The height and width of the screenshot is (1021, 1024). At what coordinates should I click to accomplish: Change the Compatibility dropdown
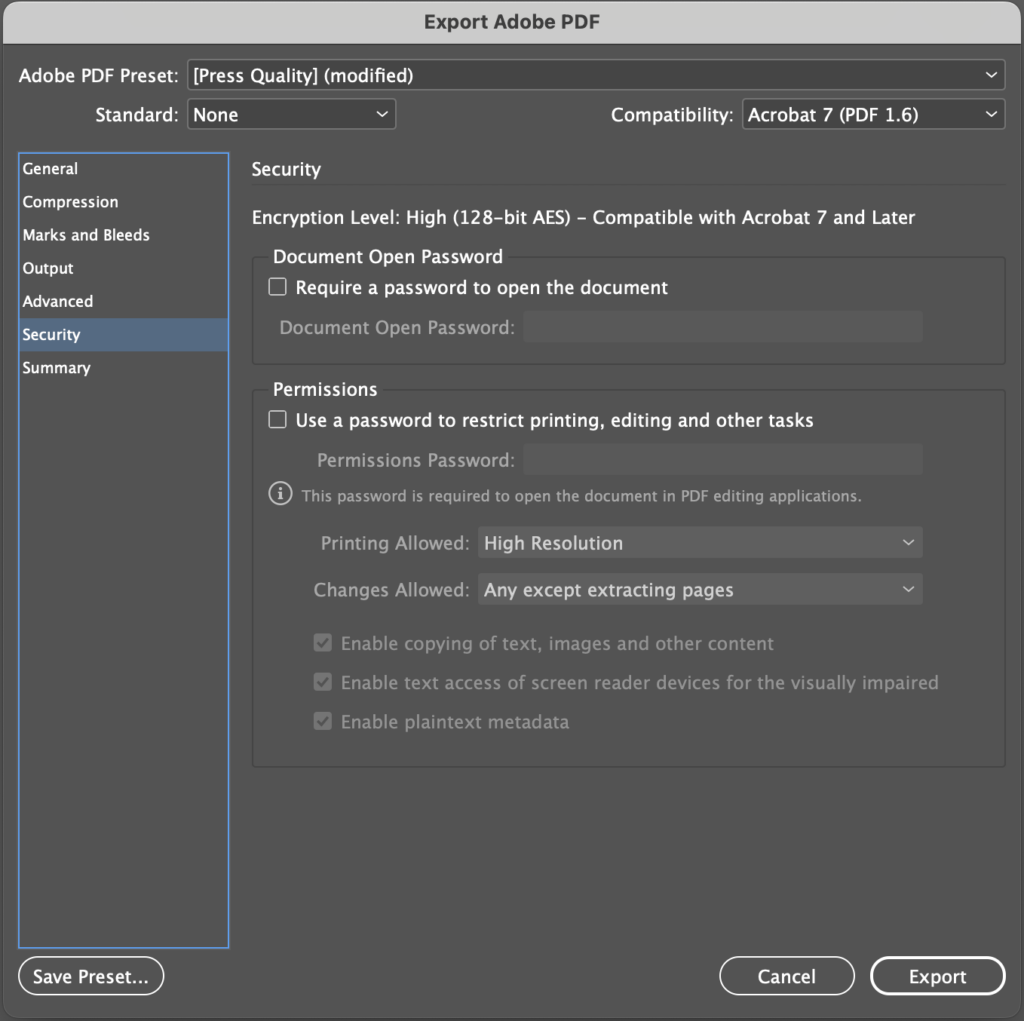coord(873,114)
